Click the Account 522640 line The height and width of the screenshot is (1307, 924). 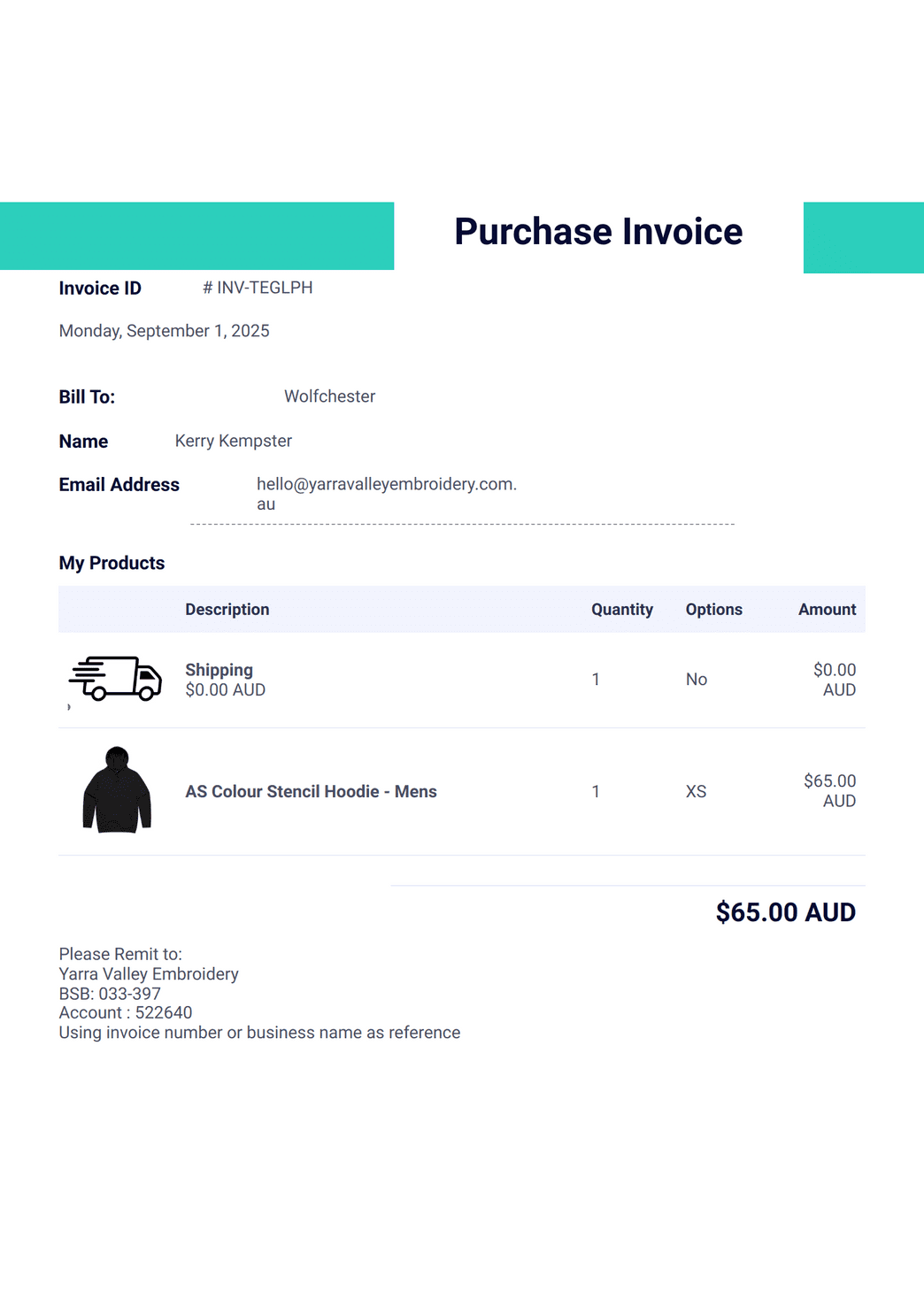pos(126,1013)
